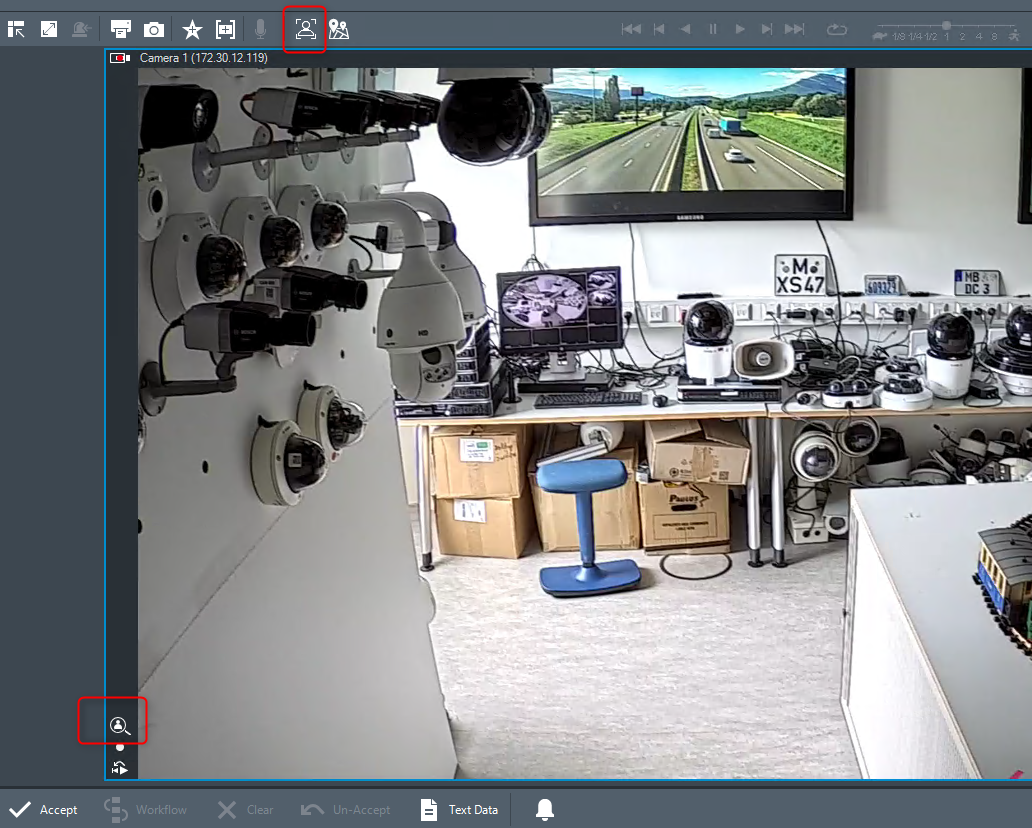
Task: Clear the selected alarm
Action: coord(245,810)
